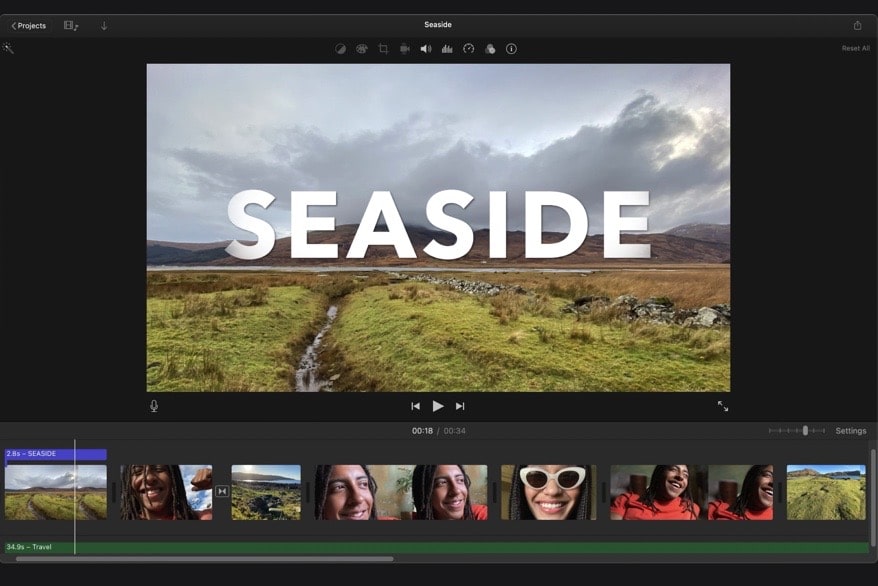878x586 pixels.
Task: Open the color correction palette tool
Action: click(362, 49)
